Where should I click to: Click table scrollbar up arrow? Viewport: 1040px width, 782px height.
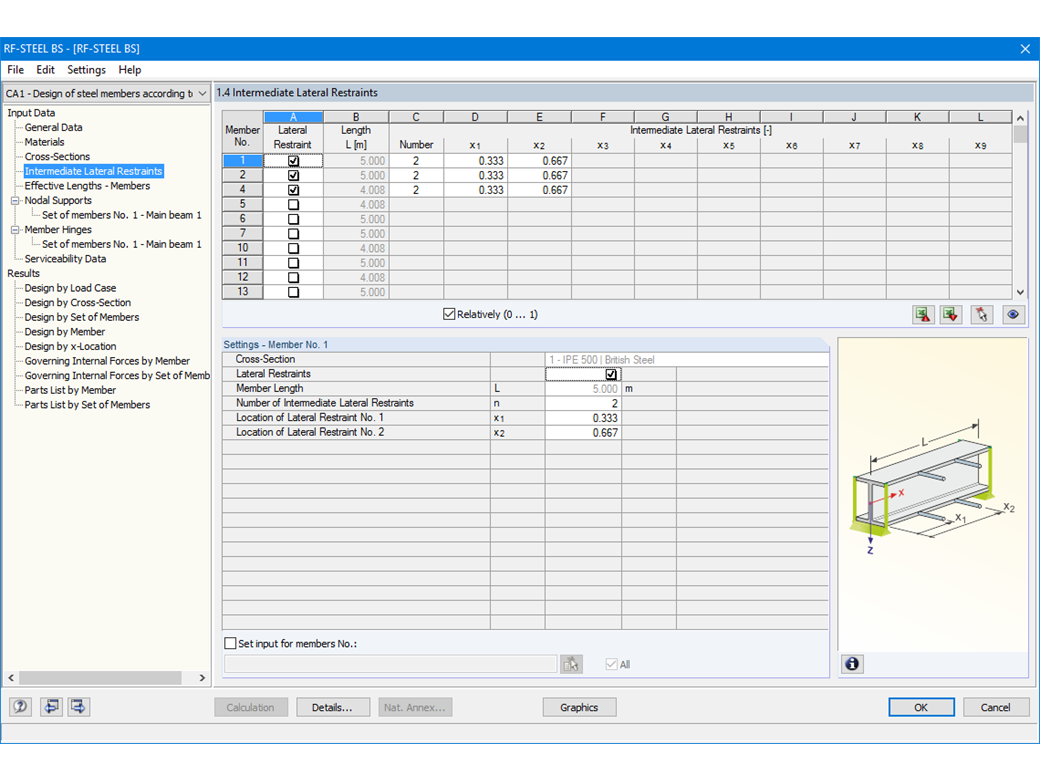tap(1020, 117)
